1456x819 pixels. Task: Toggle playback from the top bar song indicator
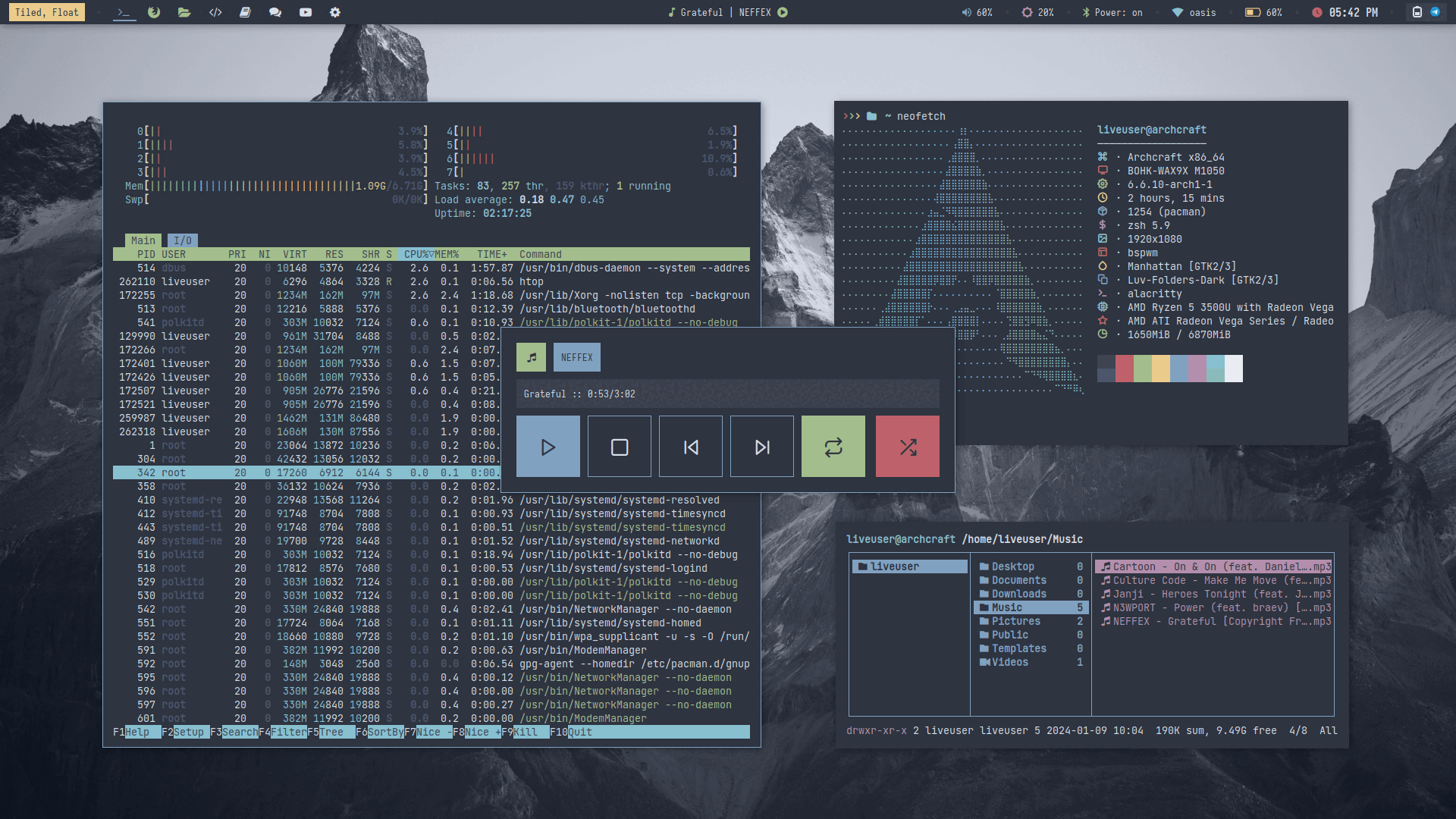pyautogui.click(x=783, y=12)
